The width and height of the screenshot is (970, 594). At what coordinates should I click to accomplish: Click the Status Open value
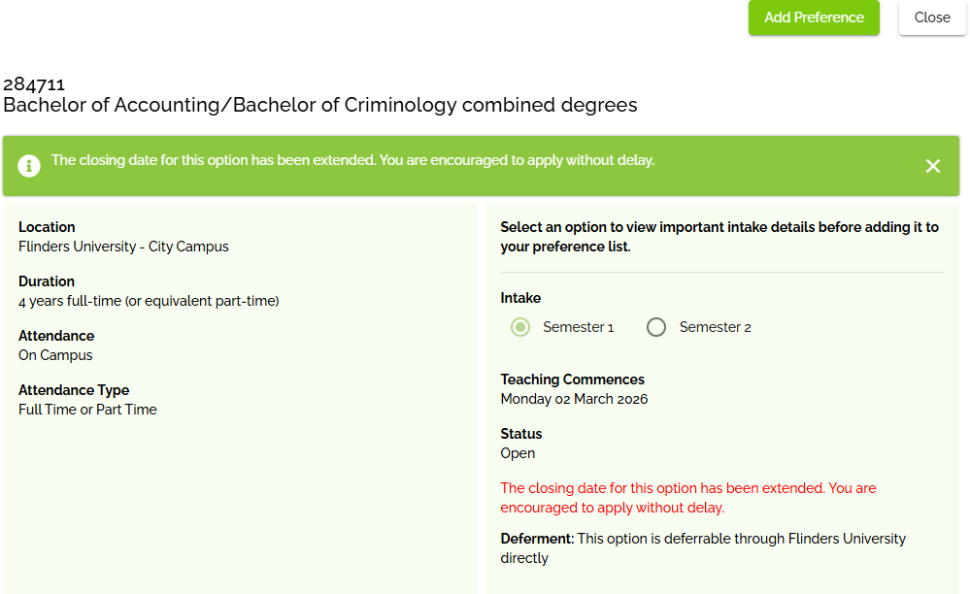tap(517, 453)
